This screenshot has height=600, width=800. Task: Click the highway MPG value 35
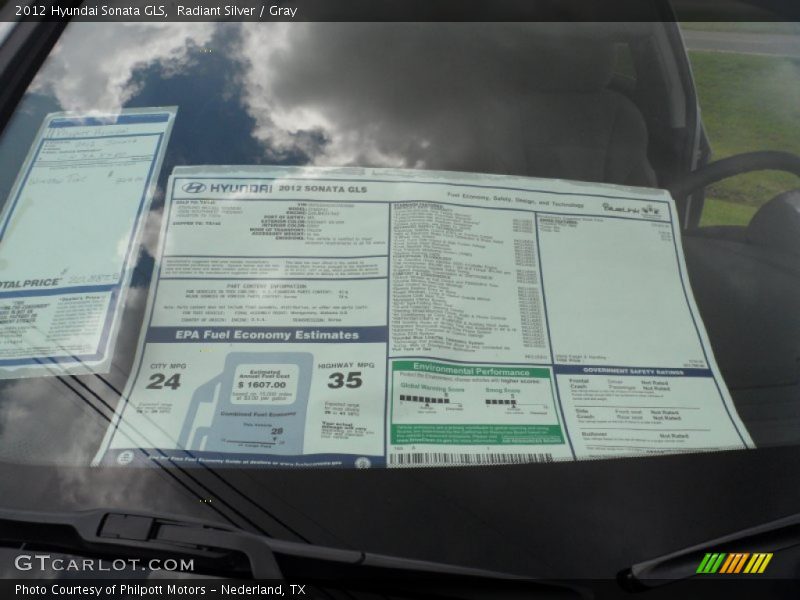click(x=345, y=380)
